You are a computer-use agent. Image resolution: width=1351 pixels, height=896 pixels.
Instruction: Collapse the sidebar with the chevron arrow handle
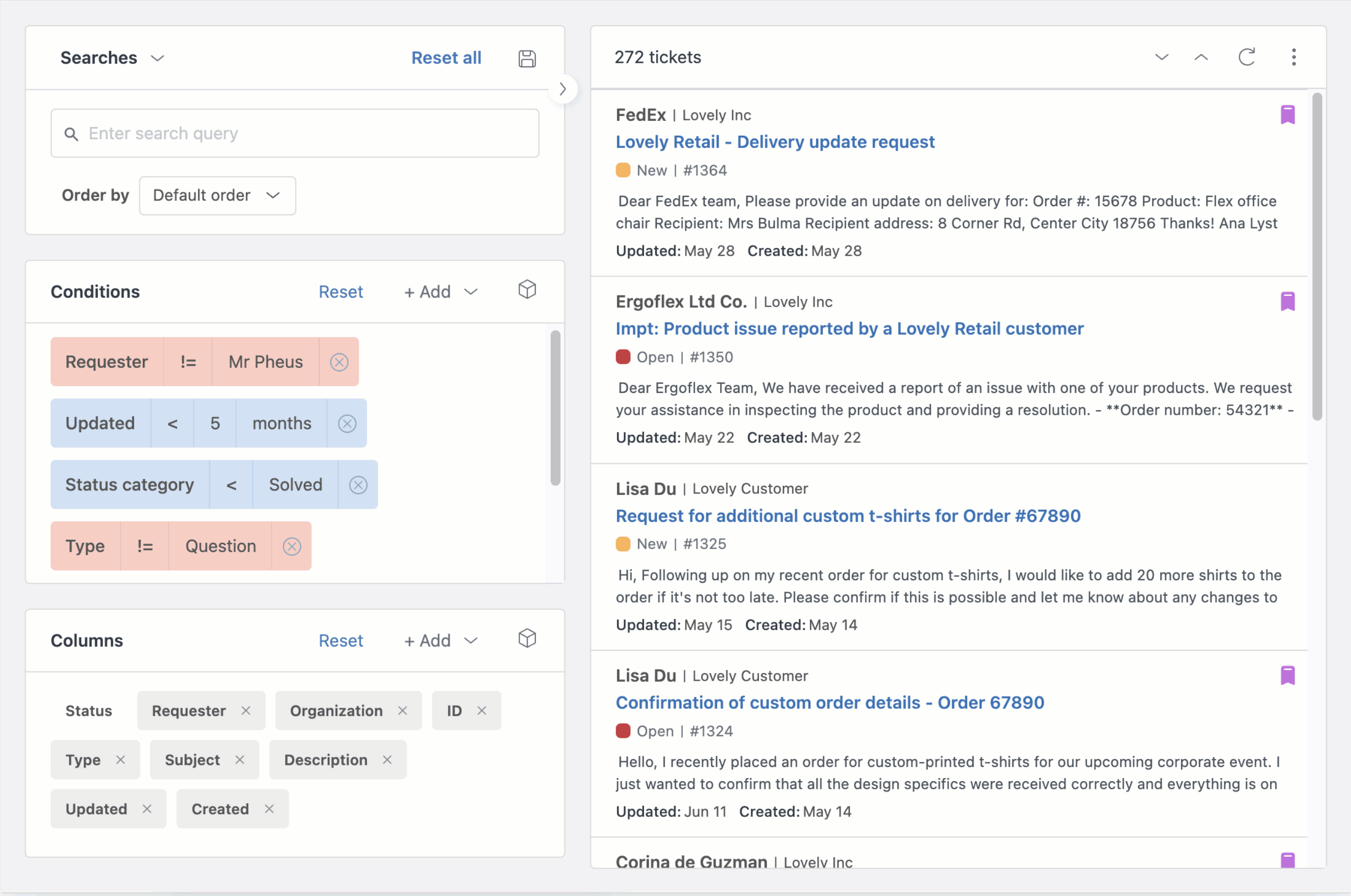(563, 89)
